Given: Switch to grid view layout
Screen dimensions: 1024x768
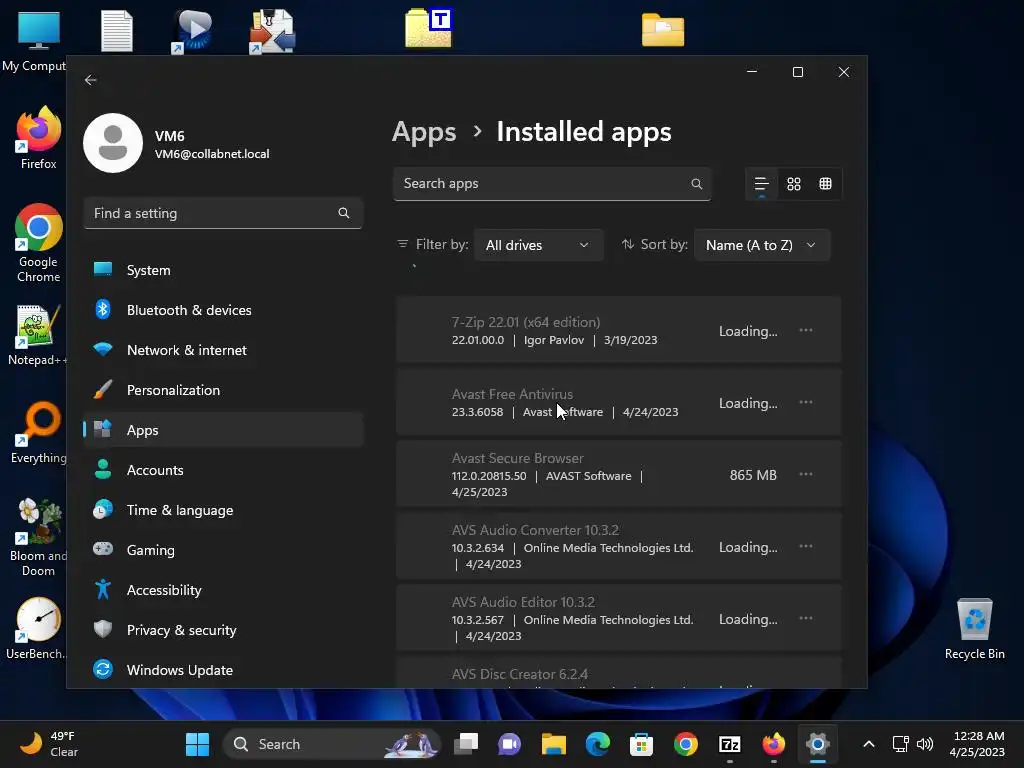Looking at the screenshot, I should [793, 184].
